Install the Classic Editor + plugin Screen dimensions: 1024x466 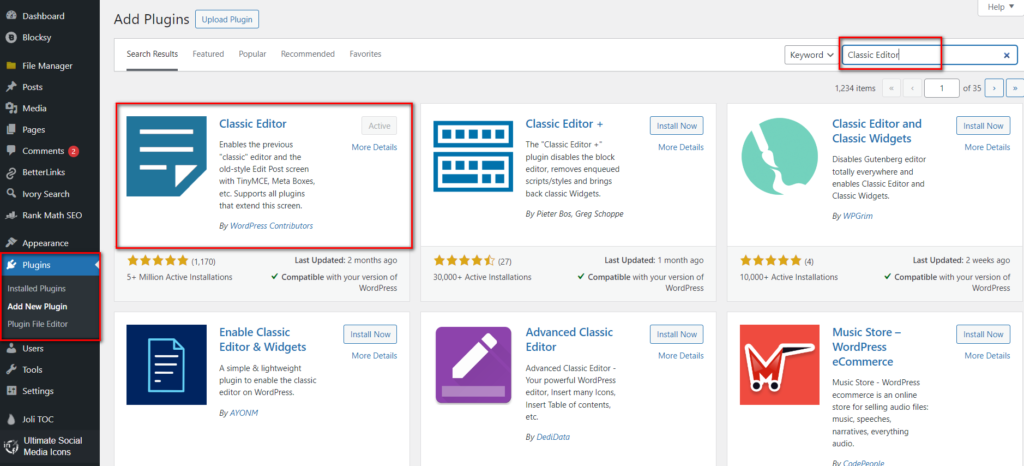[677, 126]
